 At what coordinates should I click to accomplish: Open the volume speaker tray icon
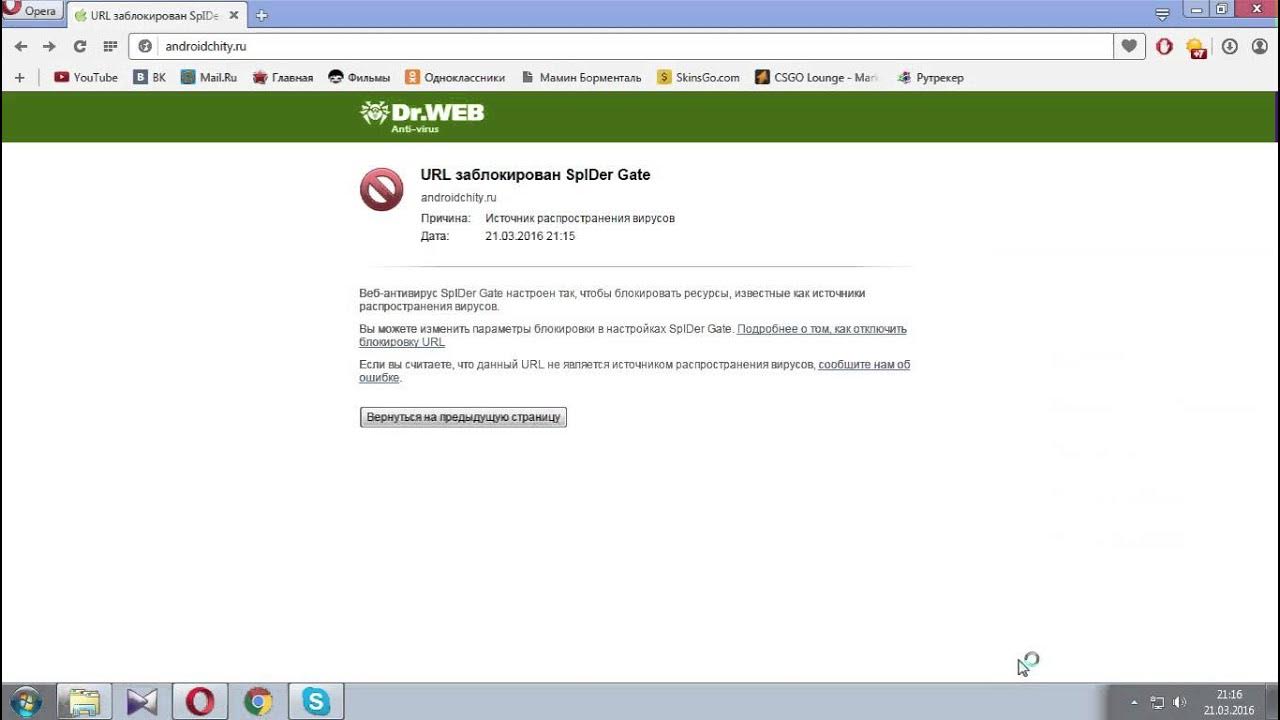(1180, 702)
